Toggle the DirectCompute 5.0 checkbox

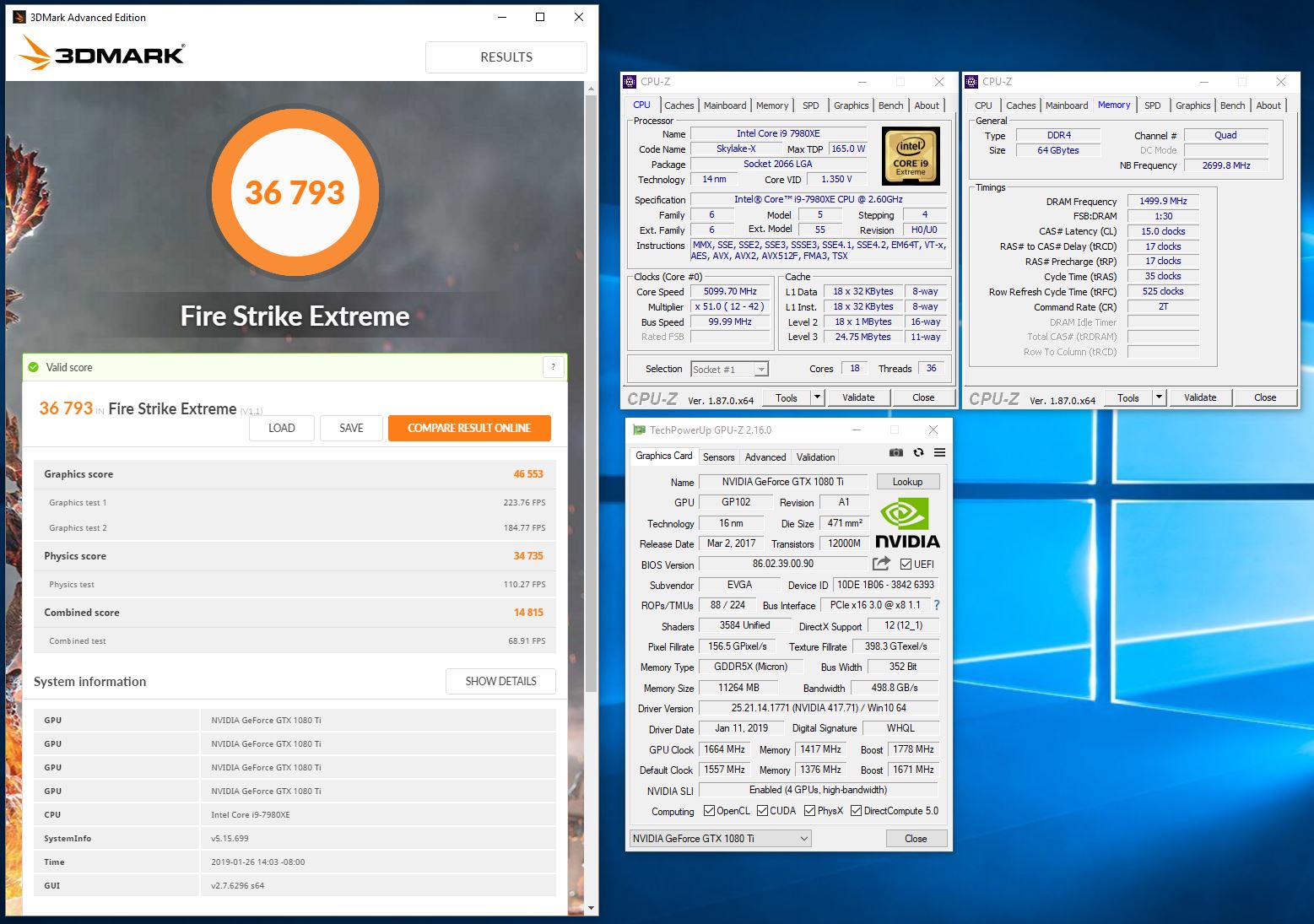pyautogui.click(x=857, y=811)
